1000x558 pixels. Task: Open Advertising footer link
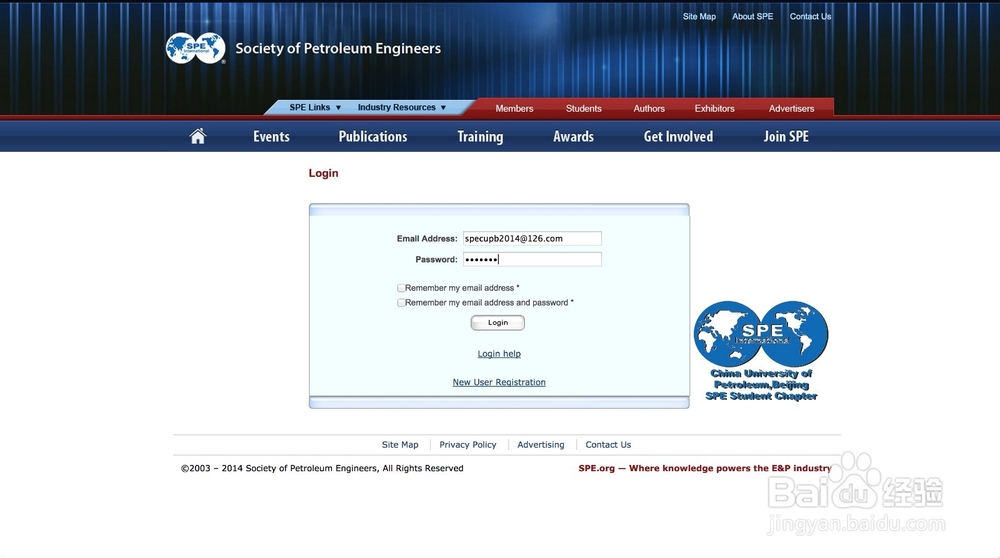540,444
